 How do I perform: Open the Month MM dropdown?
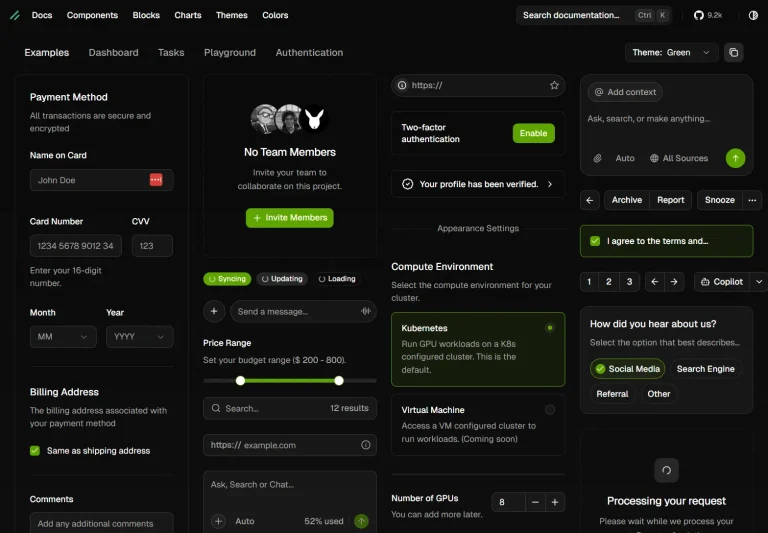[63, 337]
